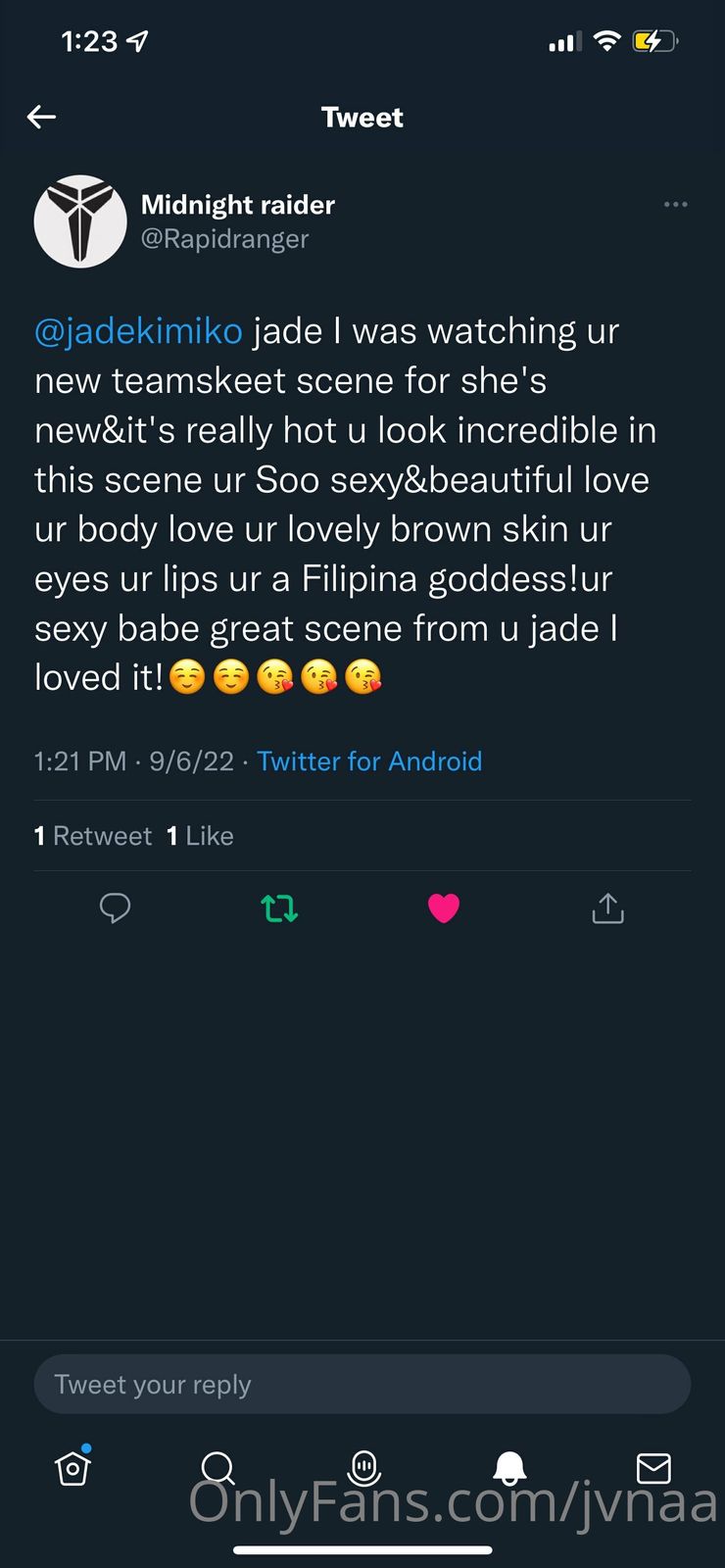Tap the Midnight raider display name

[238, 205]
